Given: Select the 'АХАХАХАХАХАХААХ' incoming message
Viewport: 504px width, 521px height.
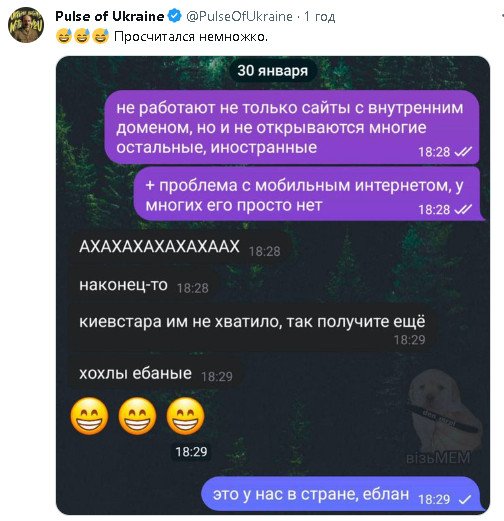Looking at the screenshot, I should pyautogui.click(x=180, y=248).
